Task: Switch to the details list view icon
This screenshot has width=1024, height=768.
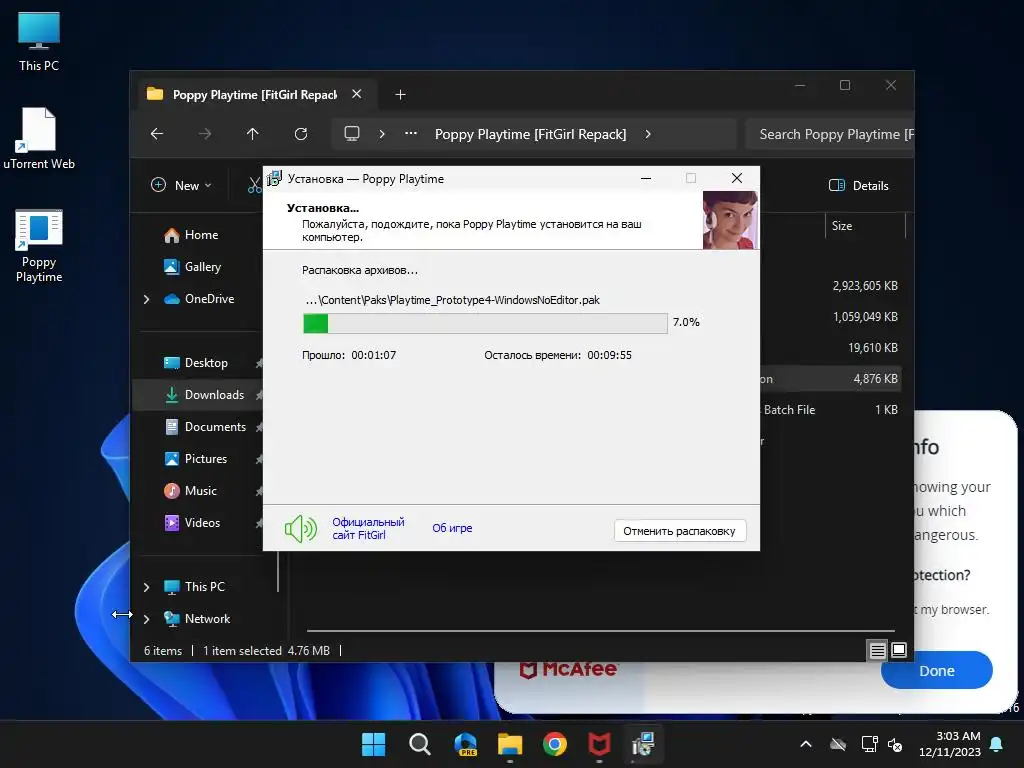Action: coord(877,650)
